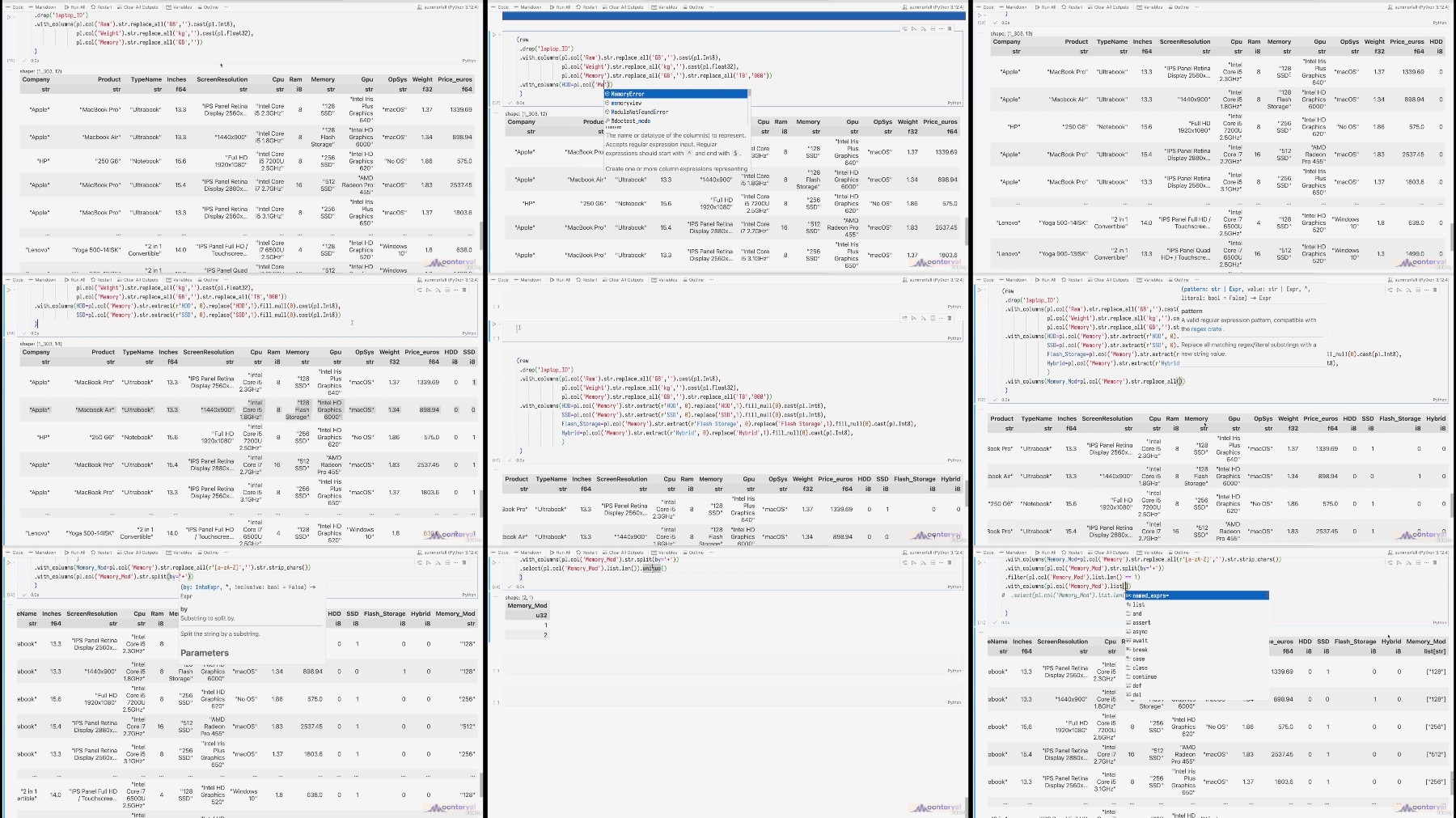Click the highlighted 'unique' word in the code
The width and height of the screenshot is (1456, 818).
(x=651, y=568)
